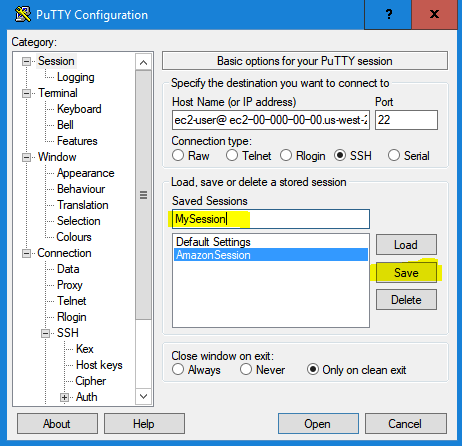Viewport: 462px width, 446px height.
Task: Click the Save session button
Action: [x=406, y=273]
